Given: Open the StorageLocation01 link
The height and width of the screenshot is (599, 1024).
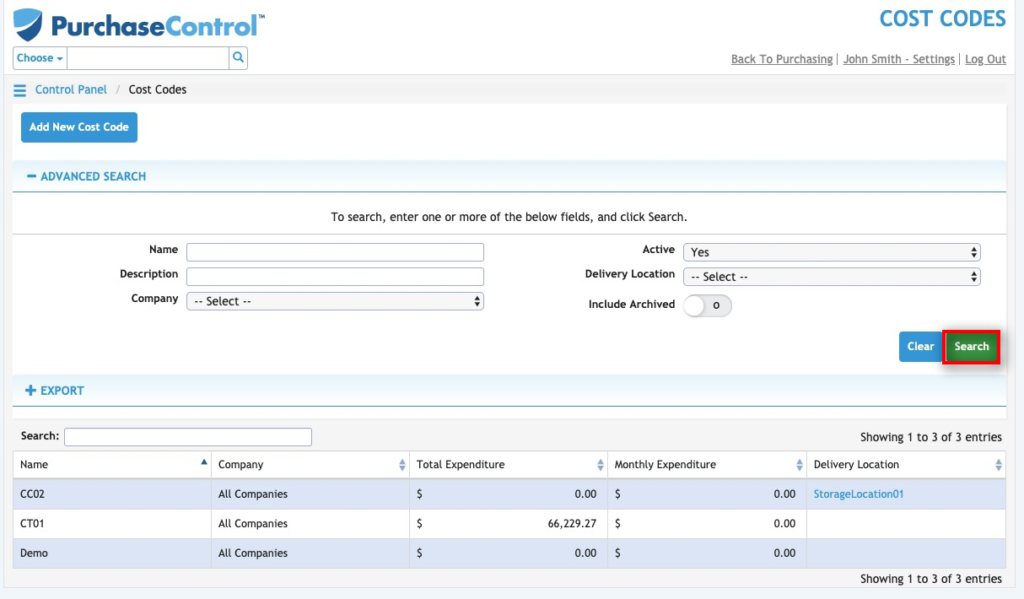Looking at the screenshot, I should click(858, 494).
